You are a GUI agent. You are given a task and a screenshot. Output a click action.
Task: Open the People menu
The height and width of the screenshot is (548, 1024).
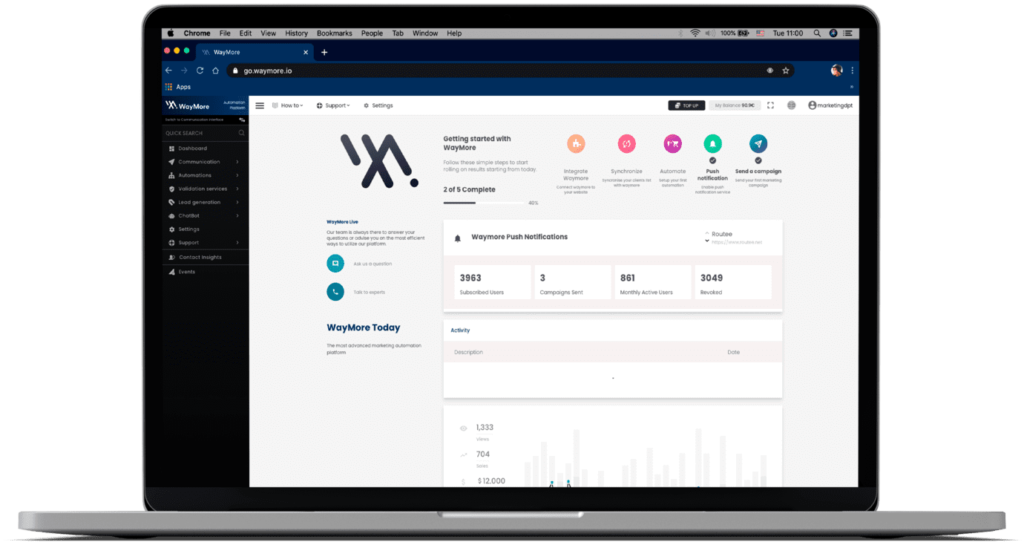[x=372, y=33]
